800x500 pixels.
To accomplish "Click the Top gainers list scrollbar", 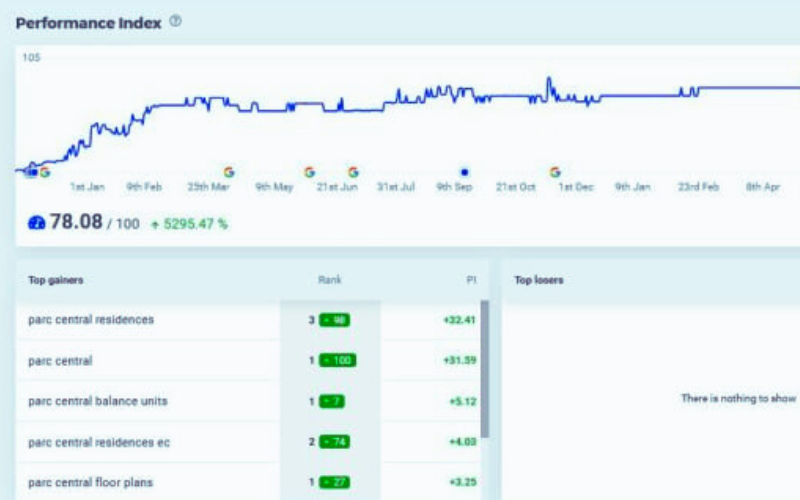I will coord(485,370).
